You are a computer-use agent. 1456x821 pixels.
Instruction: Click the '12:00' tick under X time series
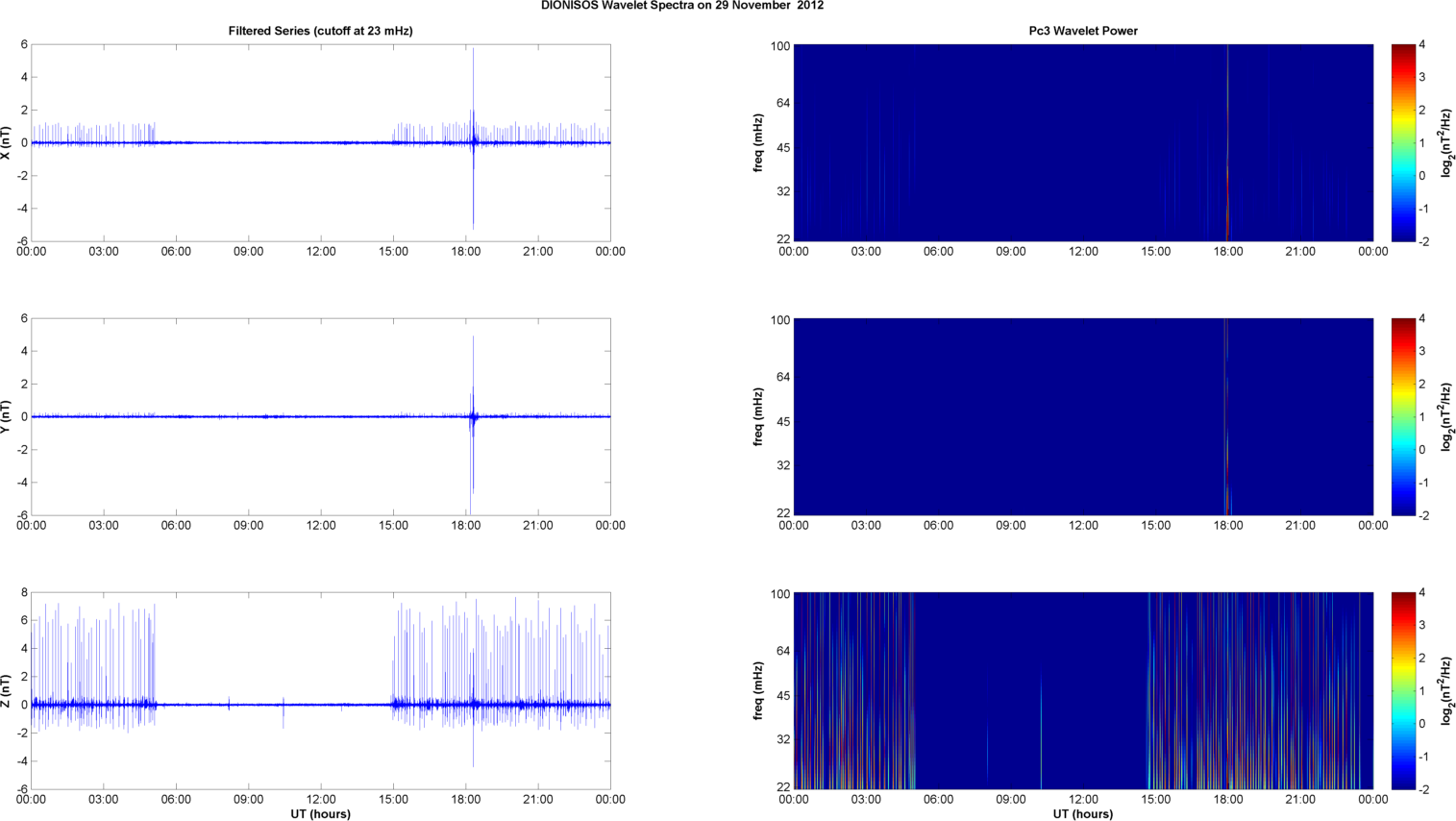pyautogui.click(x=321, y=252)
